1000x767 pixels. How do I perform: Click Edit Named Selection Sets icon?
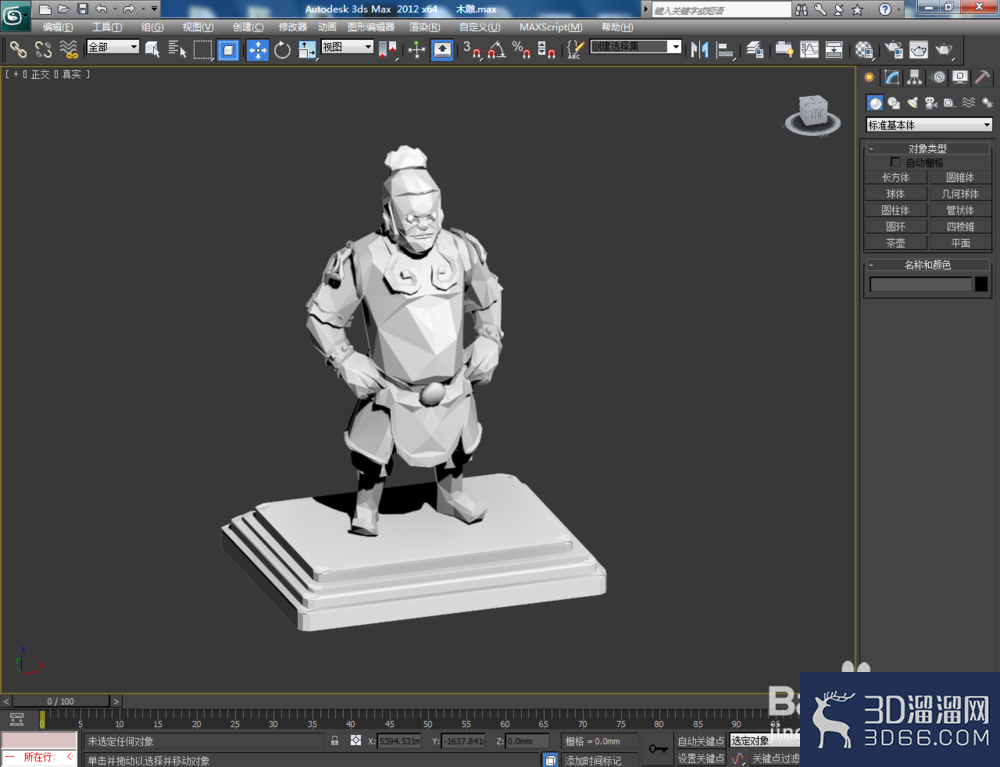tap(575, 50)
